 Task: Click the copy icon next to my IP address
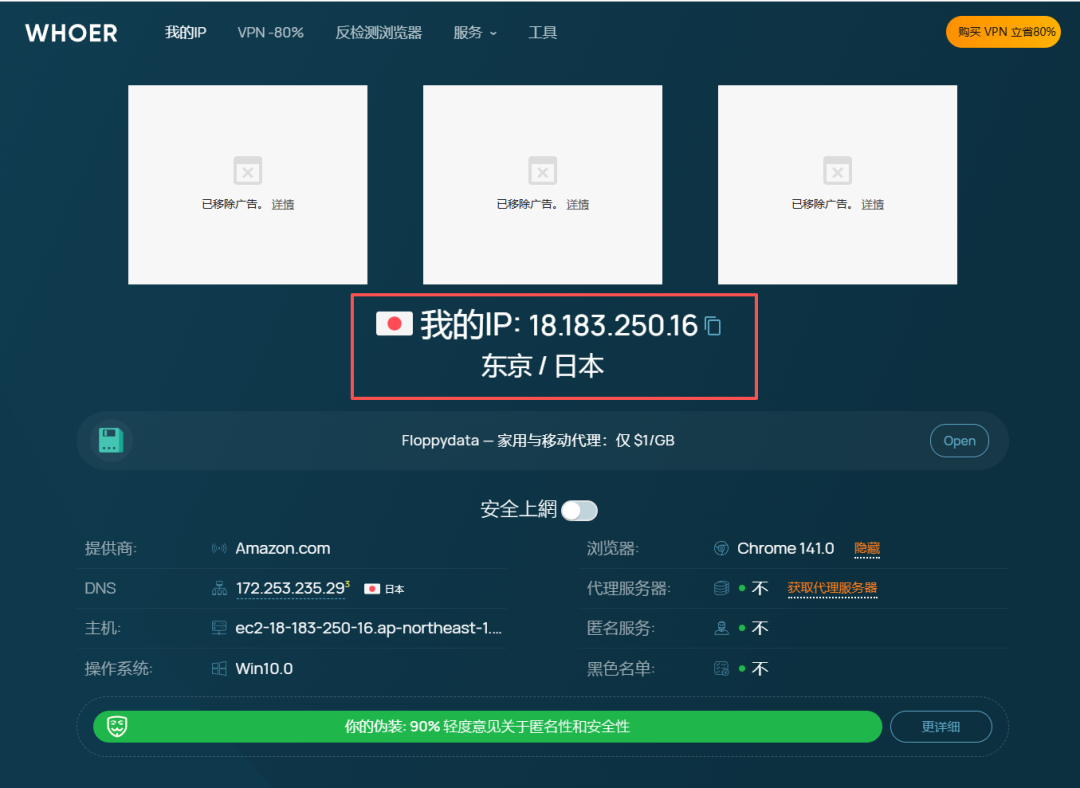tap(713, 323)
